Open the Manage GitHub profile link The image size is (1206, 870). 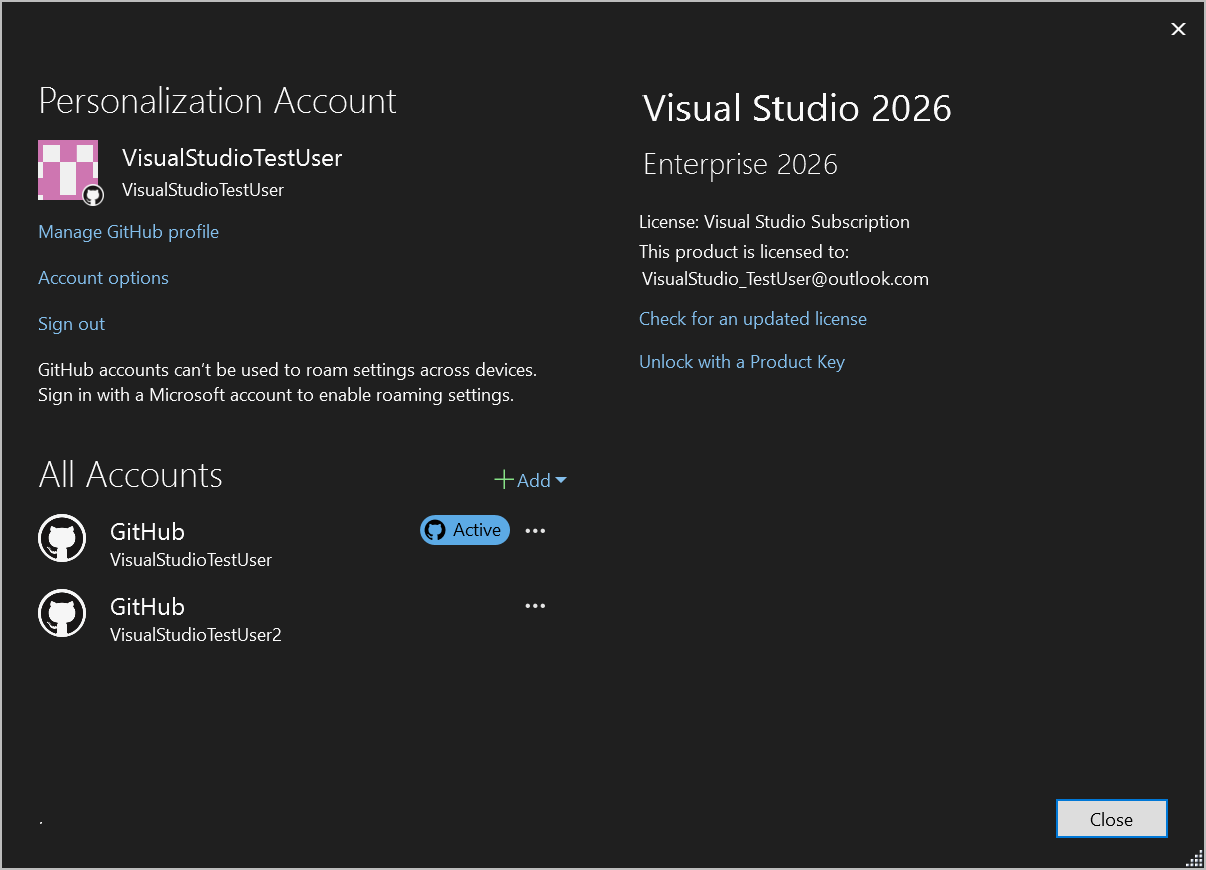(x=128, y=231)
